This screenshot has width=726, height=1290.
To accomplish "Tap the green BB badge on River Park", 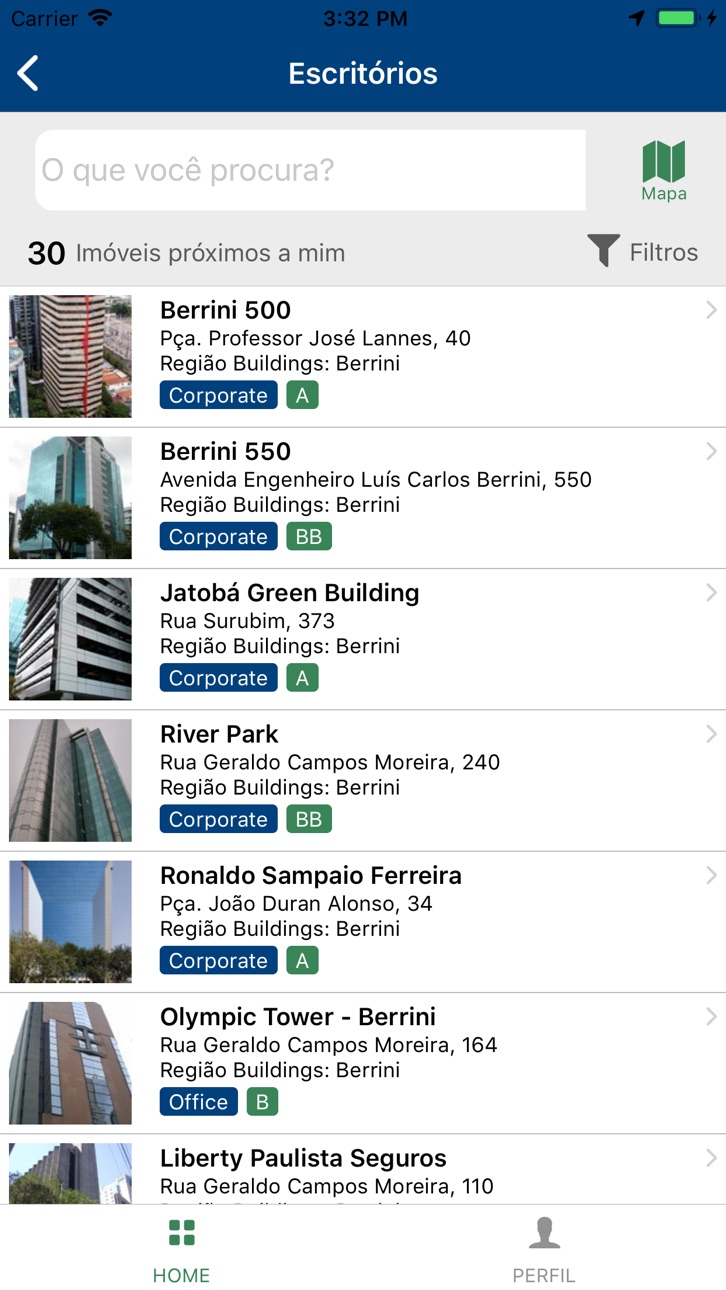I will (309, 820).
